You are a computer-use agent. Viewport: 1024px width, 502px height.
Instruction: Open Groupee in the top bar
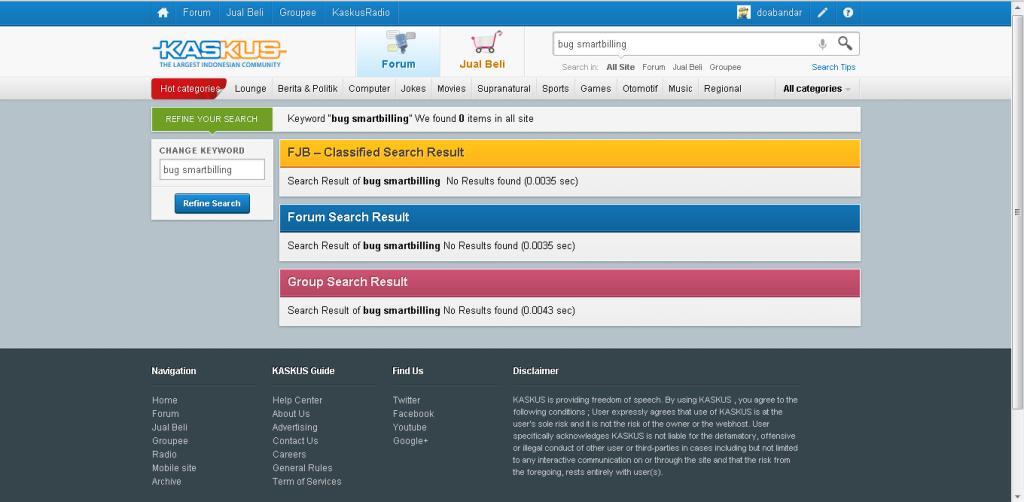click(298, 12)
